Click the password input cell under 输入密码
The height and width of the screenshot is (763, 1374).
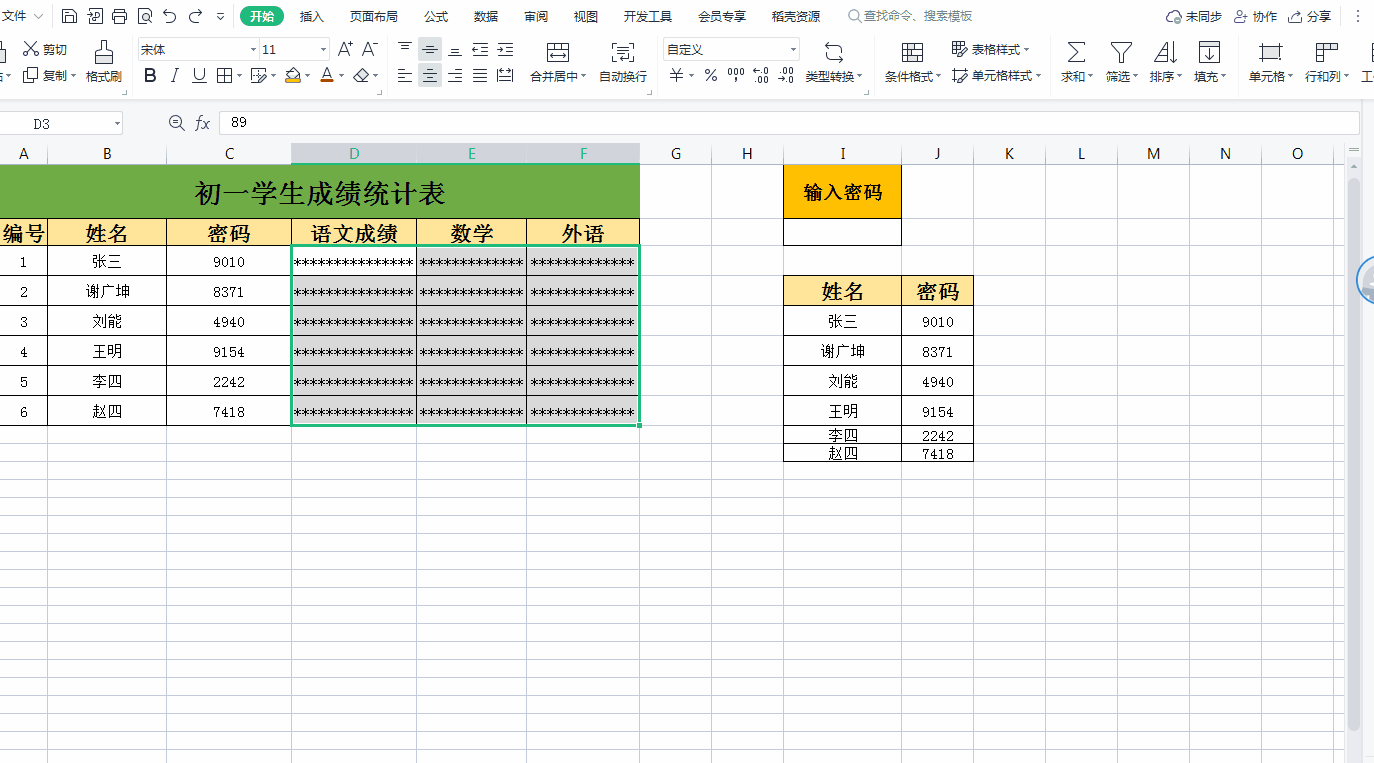tap(842, 232)
